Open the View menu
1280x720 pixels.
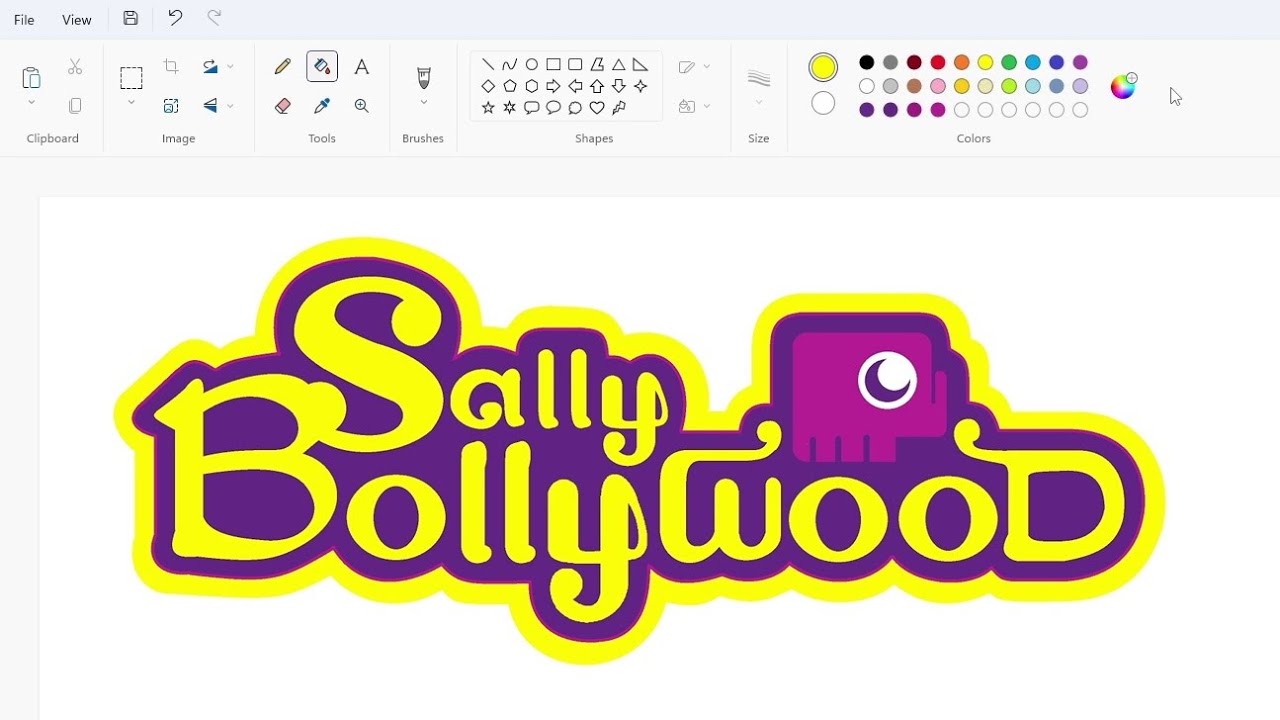point(77,20)
